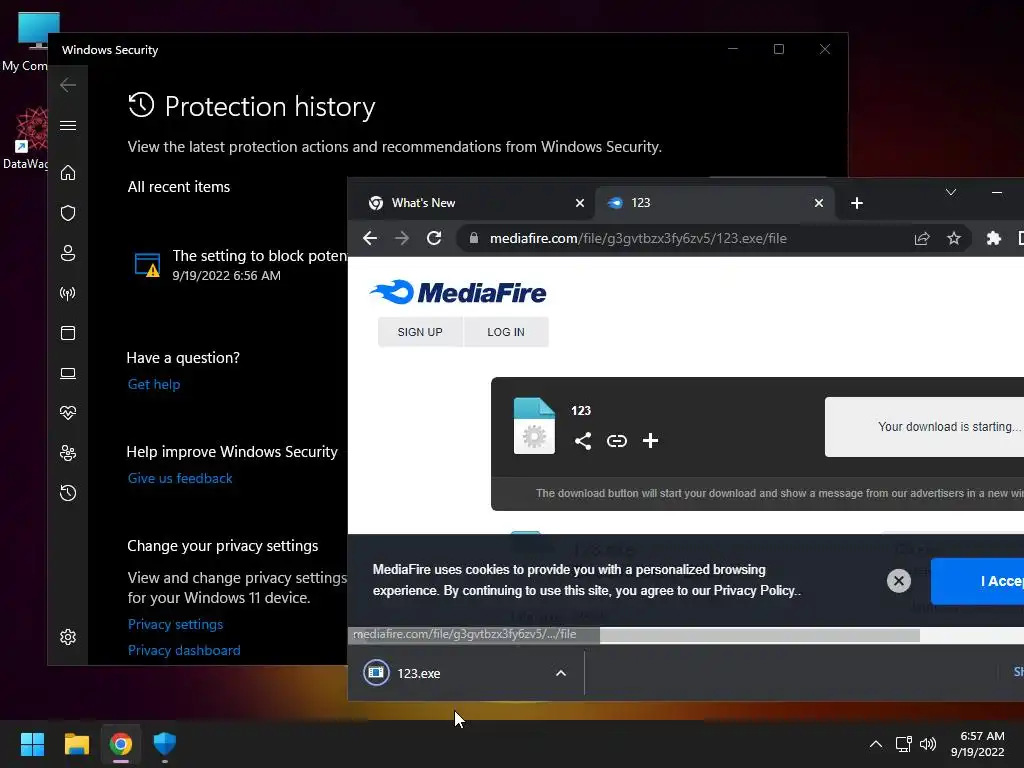Image resolution: width=1024 pixels, height=768 pixels.
Task: Click the MediaFire logo
Action: click(x=457, y=293)
